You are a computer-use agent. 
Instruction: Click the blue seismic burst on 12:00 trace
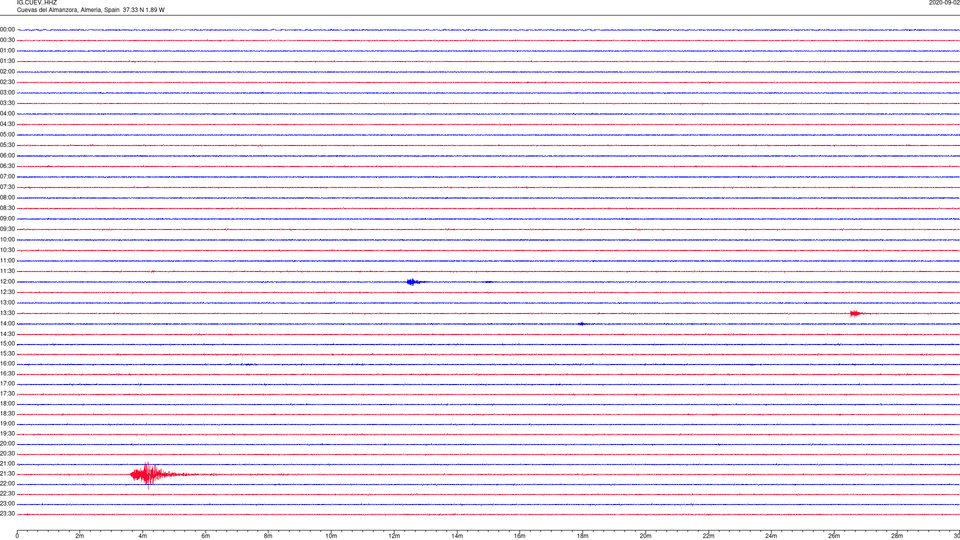[413, 282]
